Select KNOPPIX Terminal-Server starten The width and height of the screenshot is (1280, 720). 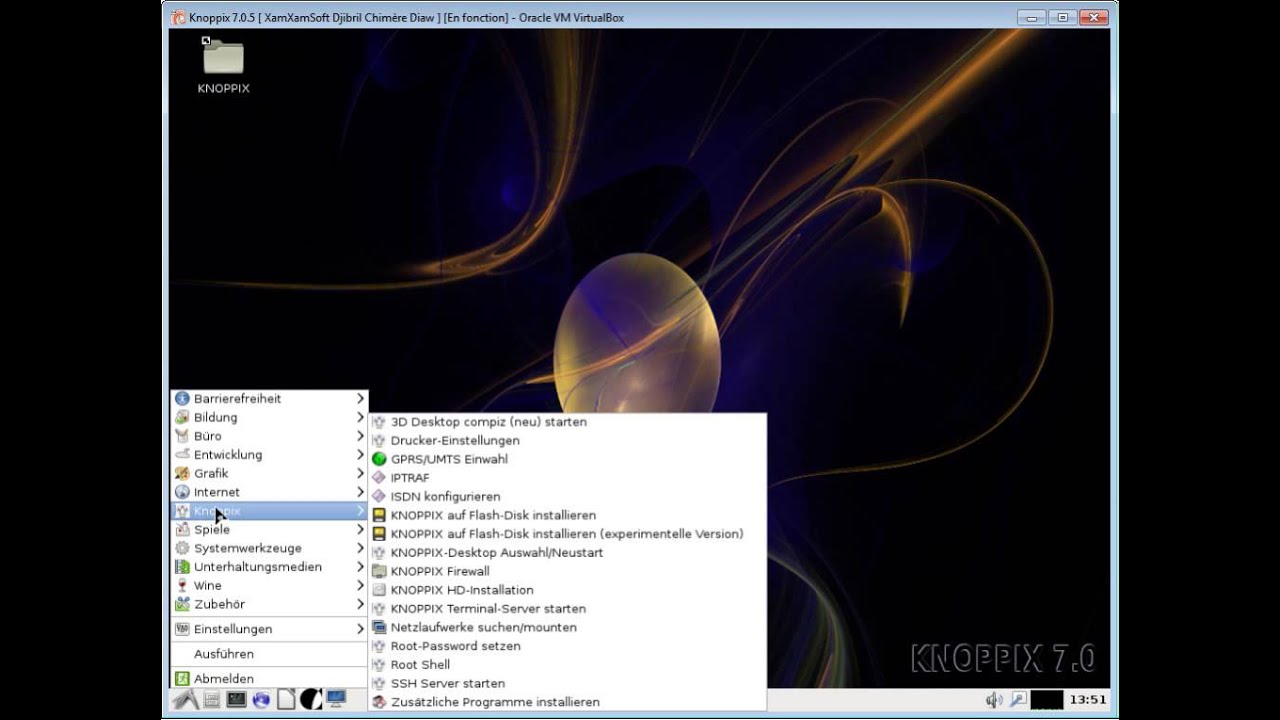(x=567, y=608)
